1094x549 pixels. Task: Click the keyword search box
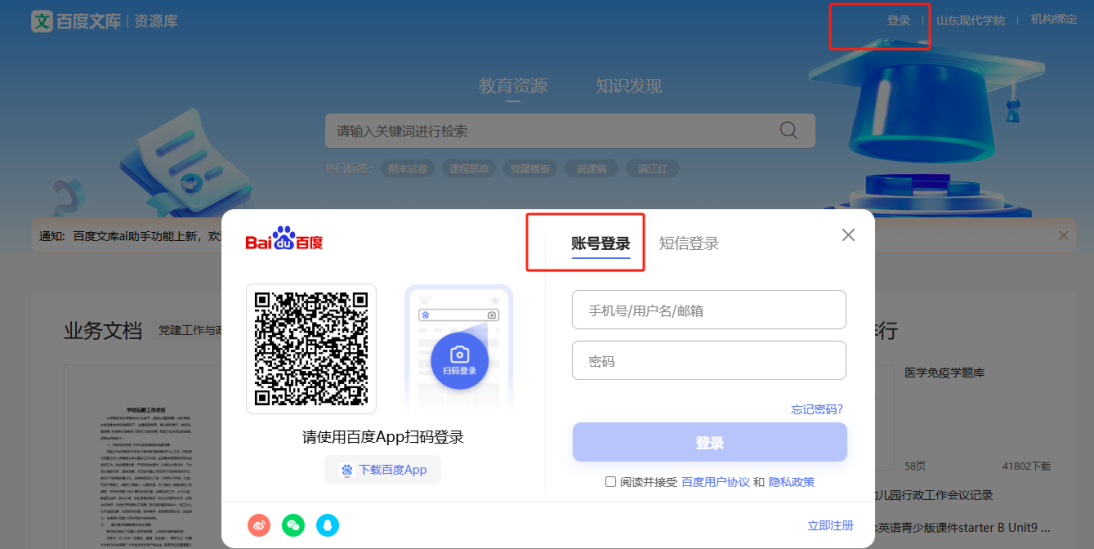point(570,130)
